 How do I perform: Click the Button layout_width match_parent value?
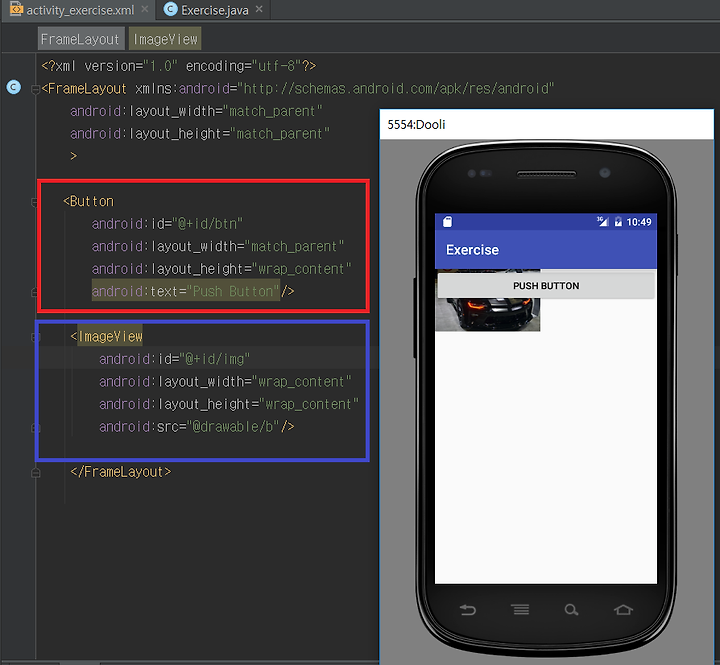(294, 246)
